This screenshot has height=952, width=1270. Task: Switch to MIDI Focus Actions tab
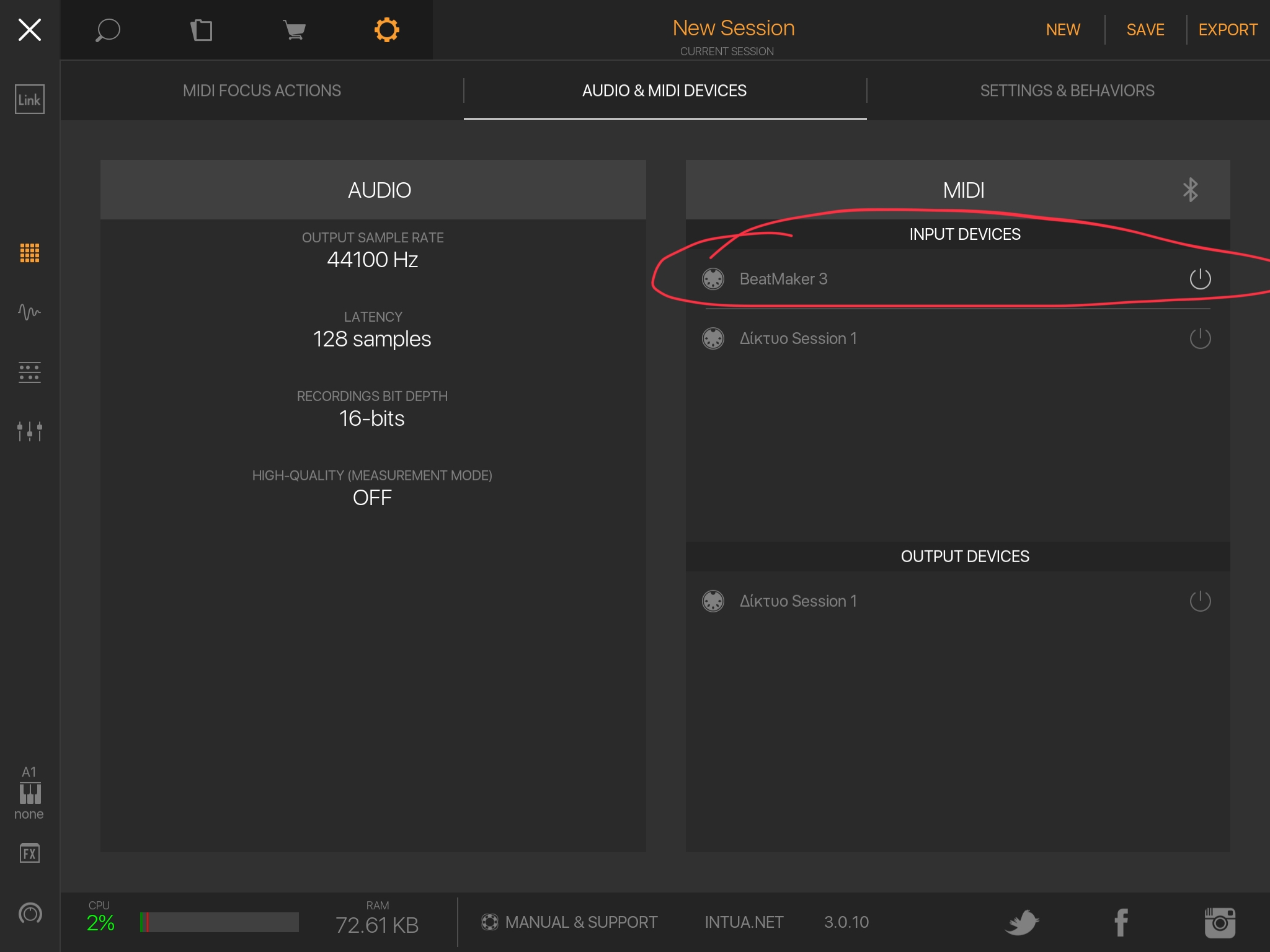click(x=262, y=90)
